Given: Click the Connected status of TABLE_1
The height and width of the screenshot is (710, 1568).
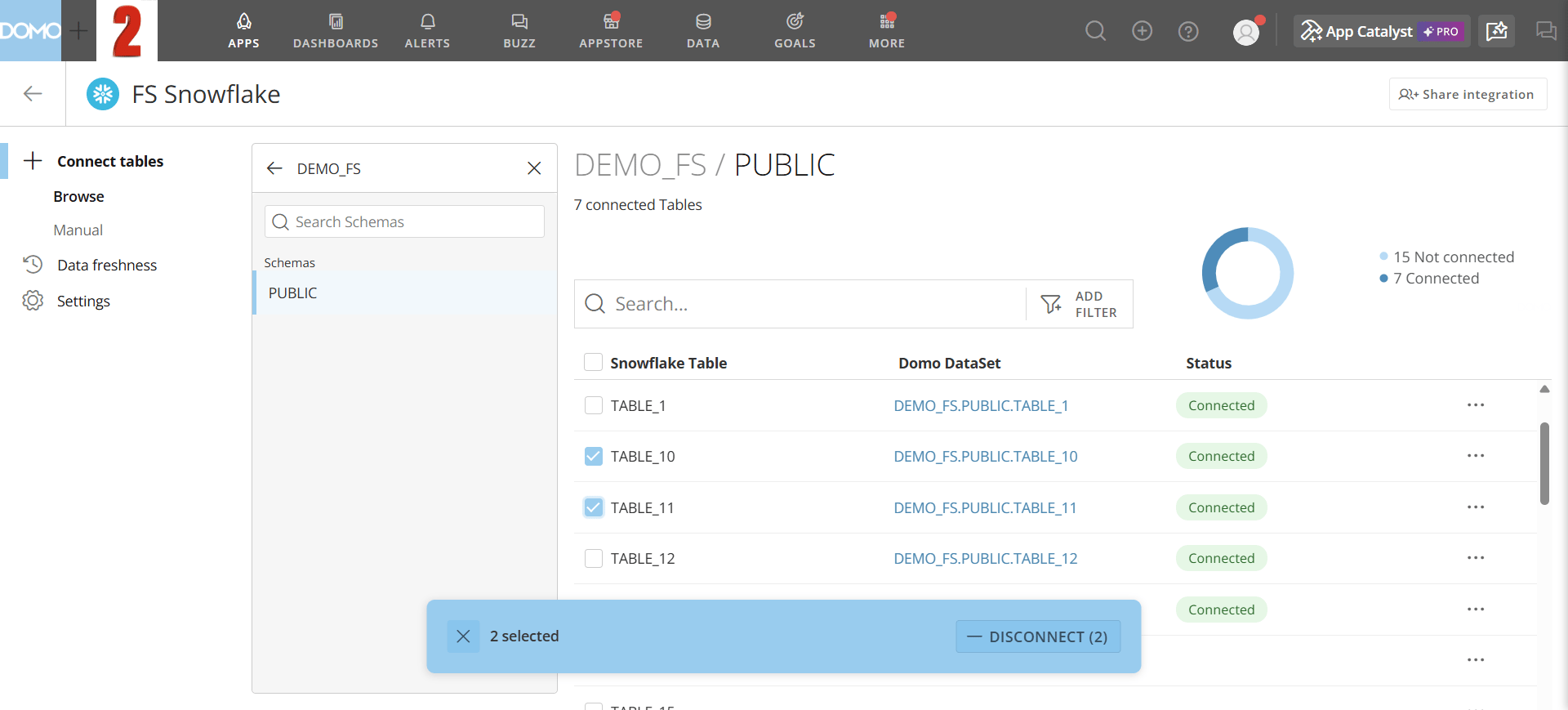Looking at the screenshot, I should tap(1221, 405).
